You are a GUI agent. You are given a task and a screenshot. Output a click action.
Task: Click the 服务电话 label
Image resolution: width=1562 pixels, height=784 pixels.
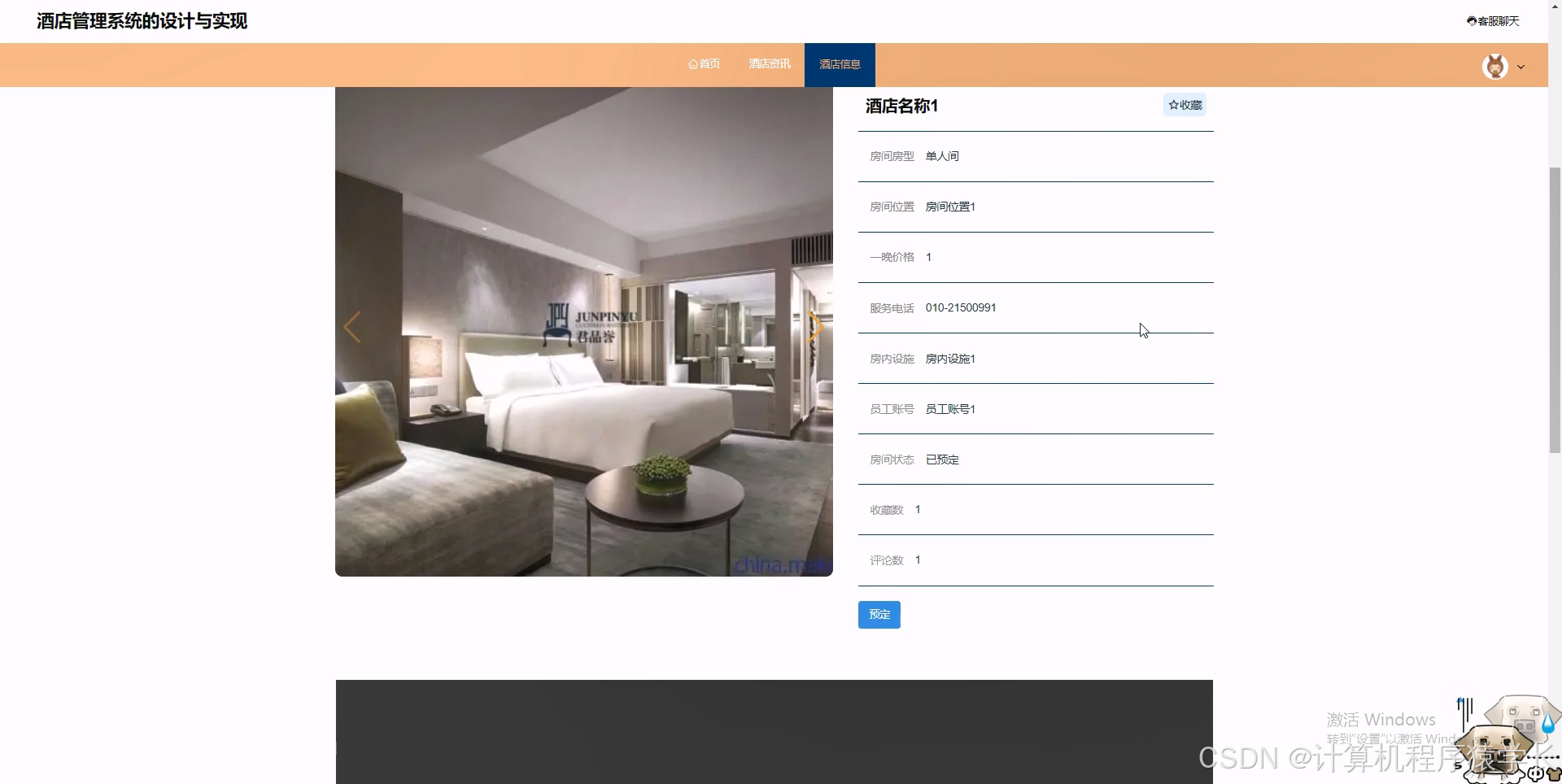(x=892, y=308)
